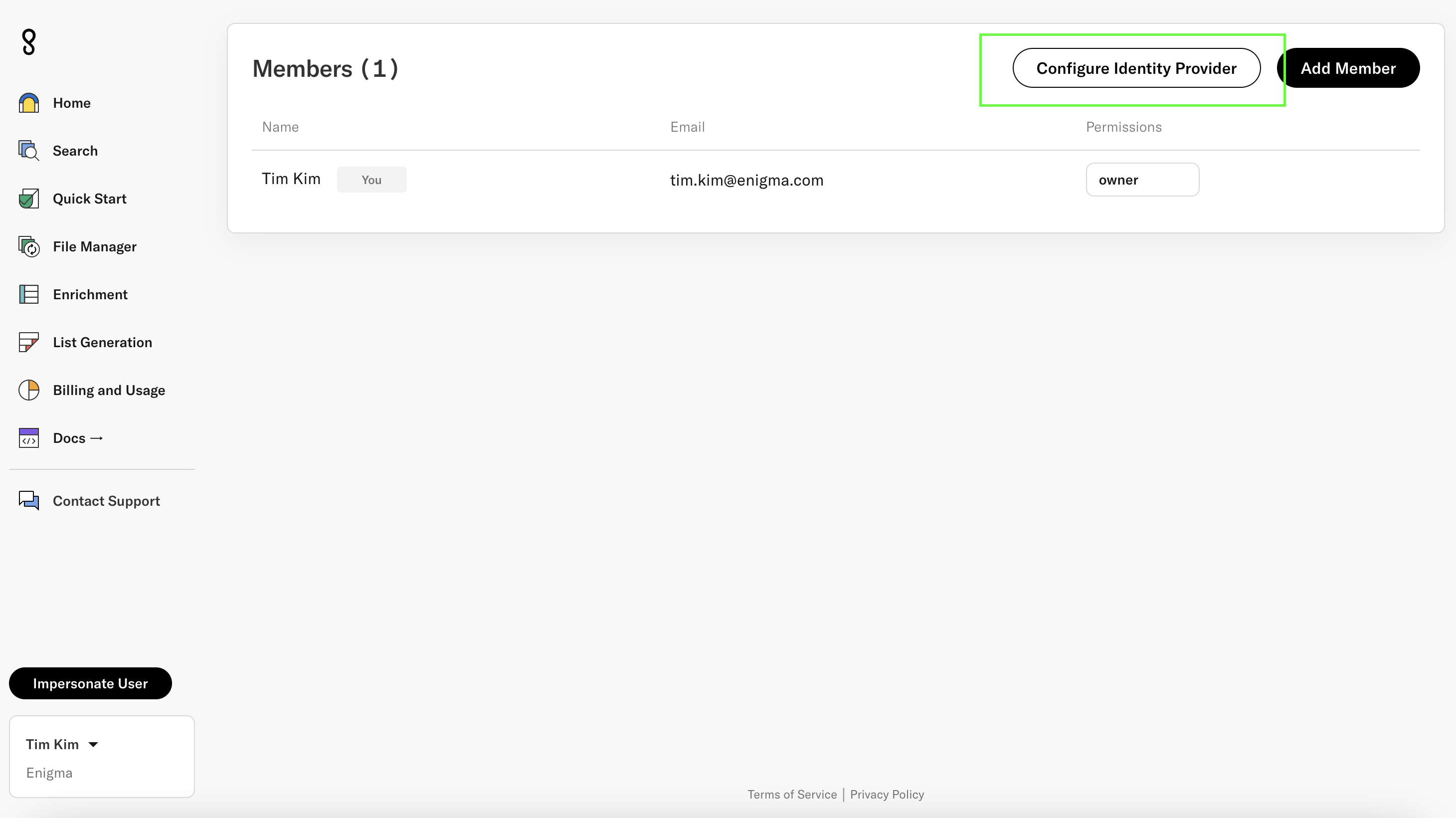This screenshot has height=818, width=1456.
Task: Open the Terms of Service link
Action: 791,794
